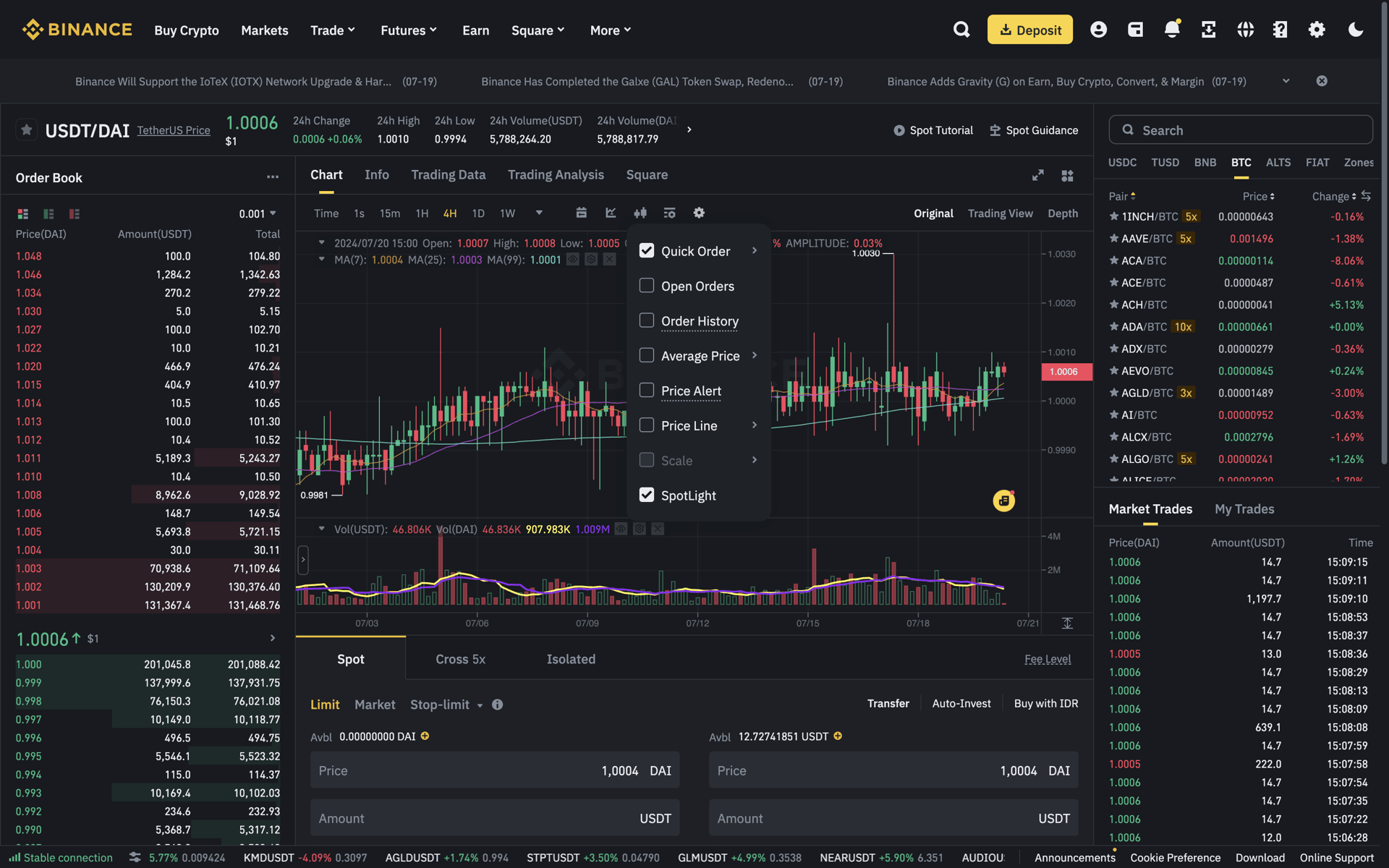
Task: Expand chart to fullscreen
Action: point(1037,175)
